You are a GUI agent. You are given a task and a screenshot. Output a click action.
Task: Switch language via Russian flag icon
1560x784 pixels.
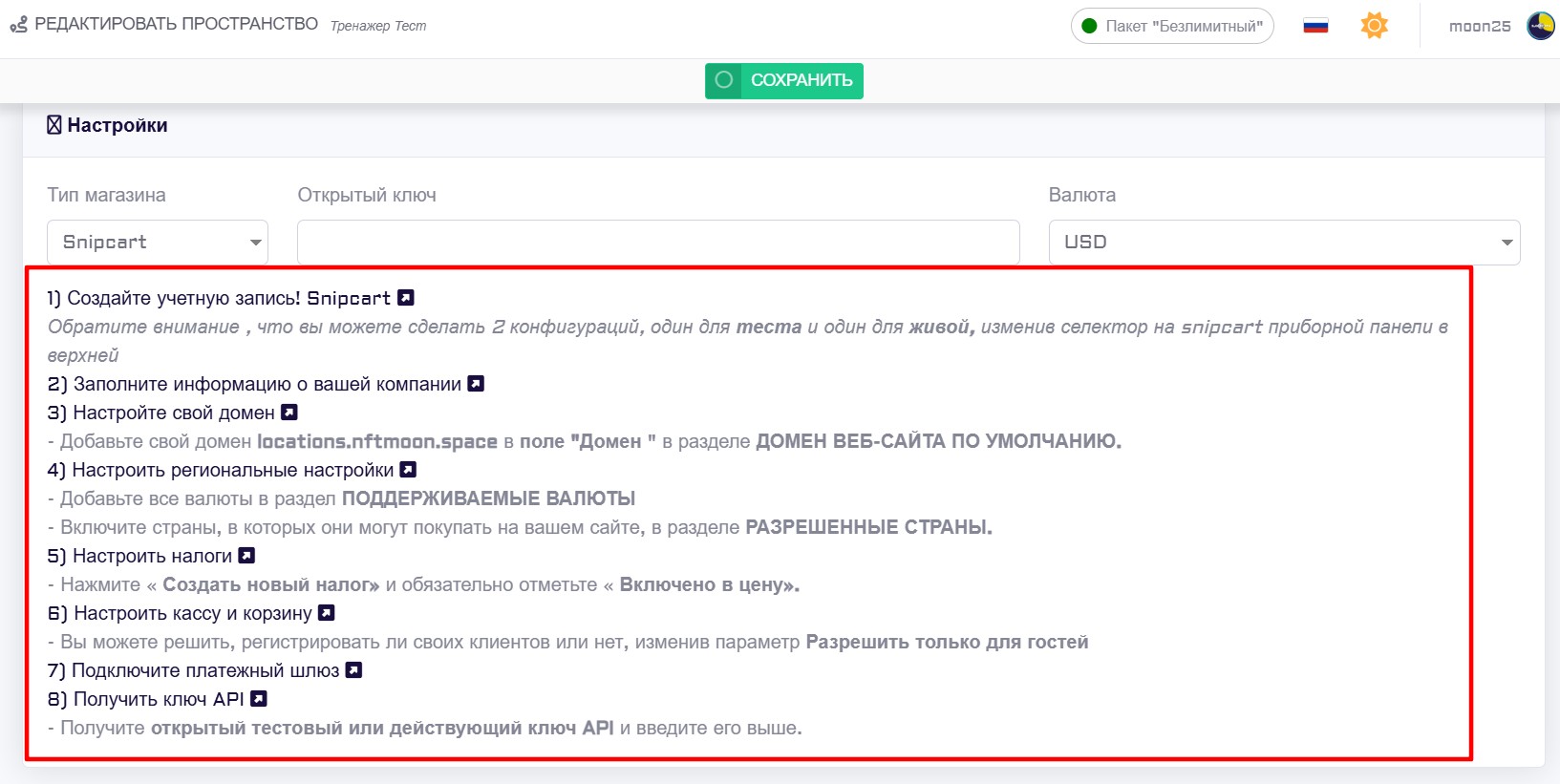pyautogui.click(x=1315, y=26)
